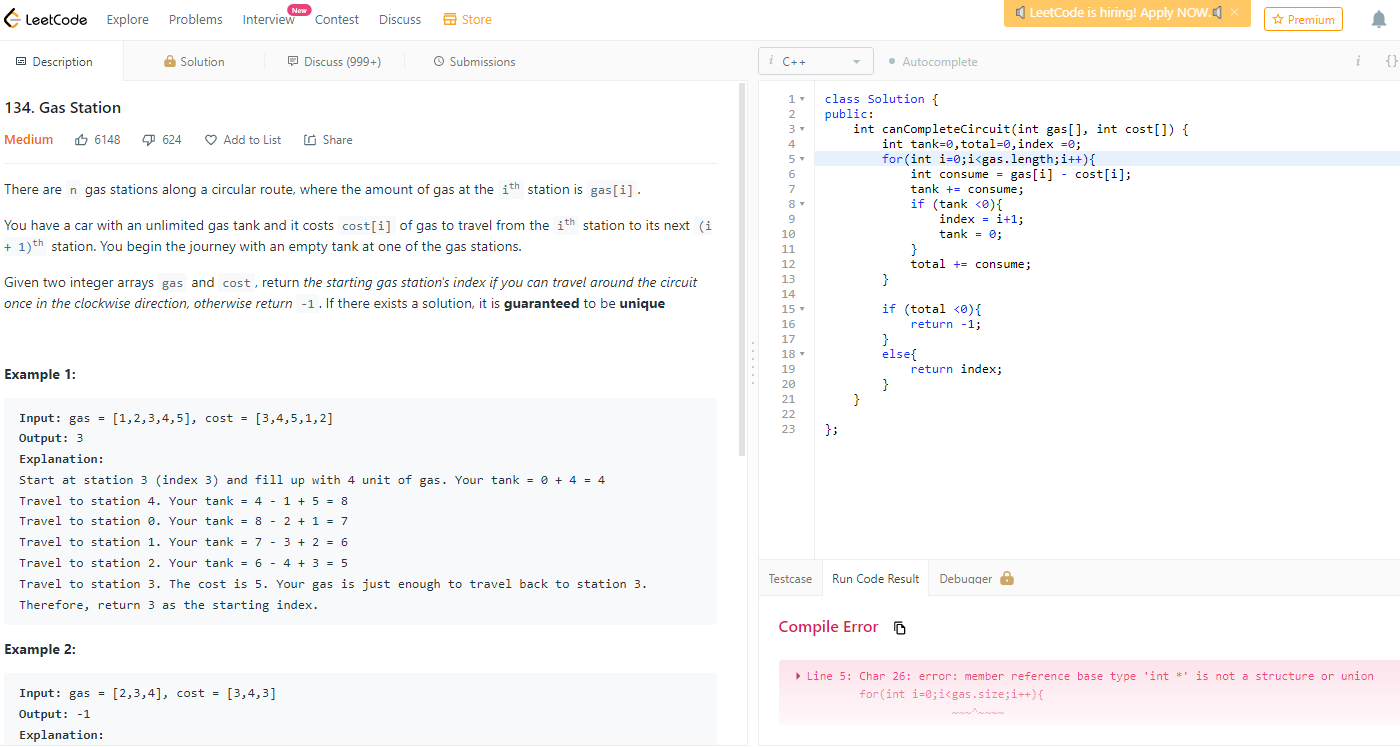Click the code line 'return -1;'

[946, 324]
